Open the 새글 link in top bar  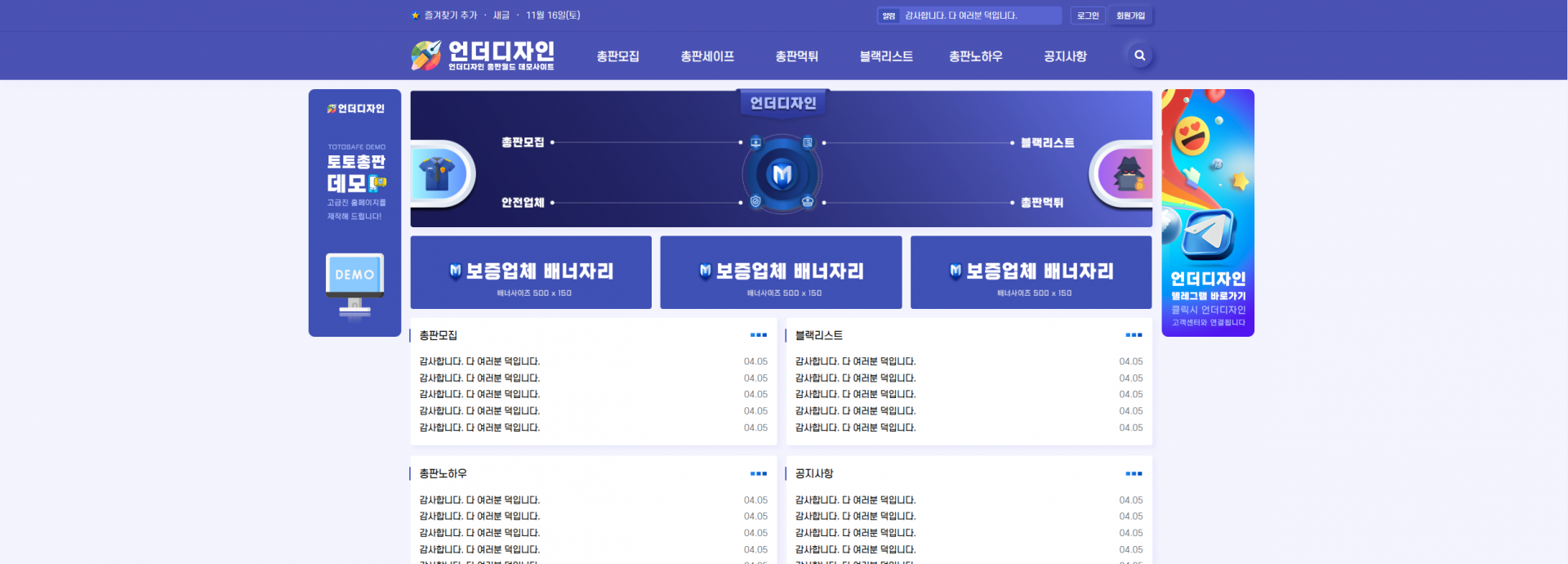[x=501, y=16]
